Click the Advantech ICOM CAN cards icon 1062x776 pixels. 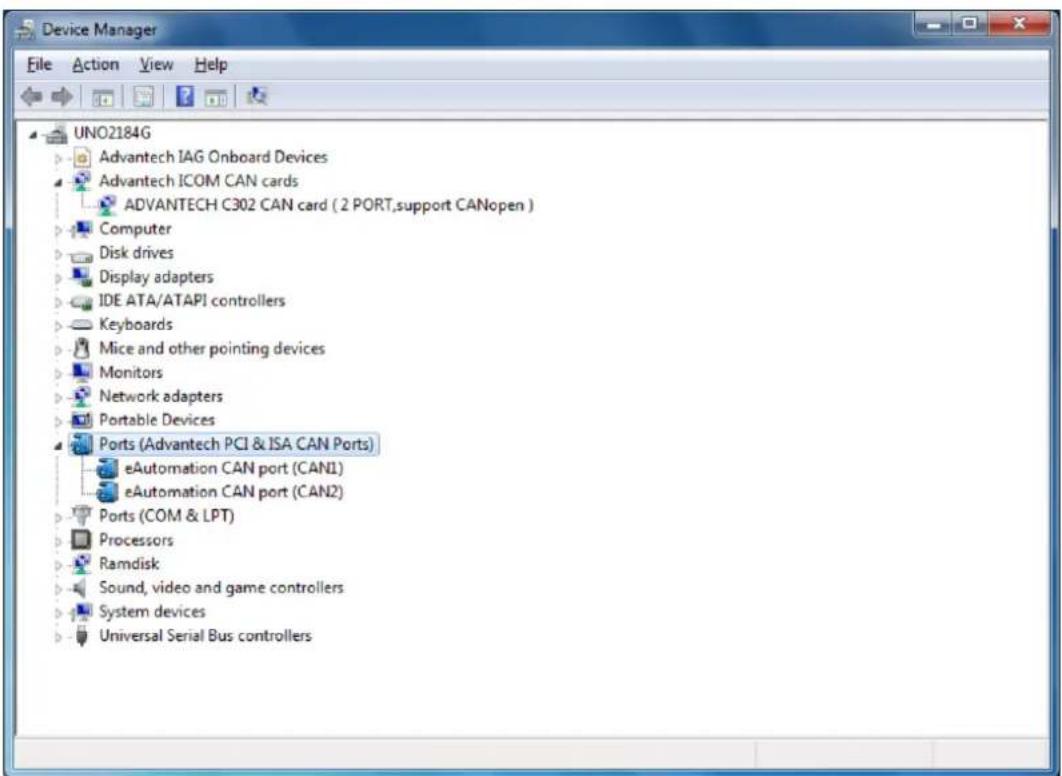click(x=81, y=181)
